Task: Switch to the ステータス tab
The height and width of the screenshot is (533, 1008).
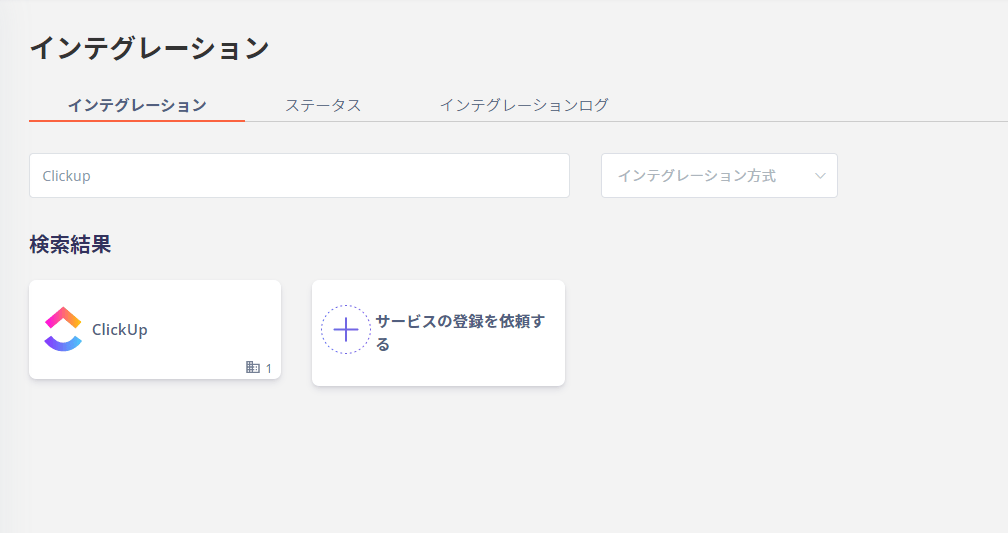Action: click(323, 105)
